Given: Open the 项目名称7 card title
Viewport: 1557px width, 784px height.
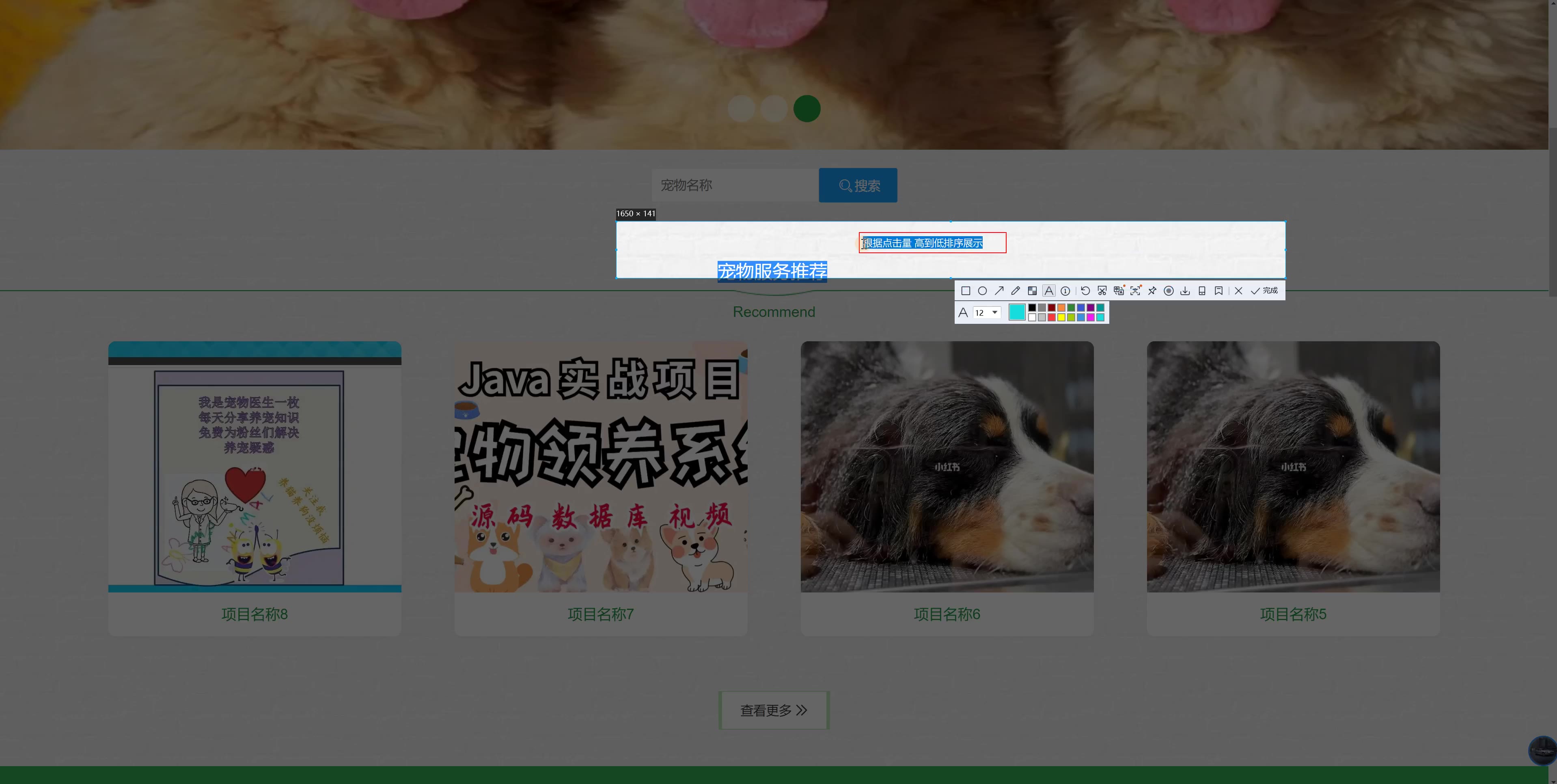Looking at the screenshot, I should [601, 614].
